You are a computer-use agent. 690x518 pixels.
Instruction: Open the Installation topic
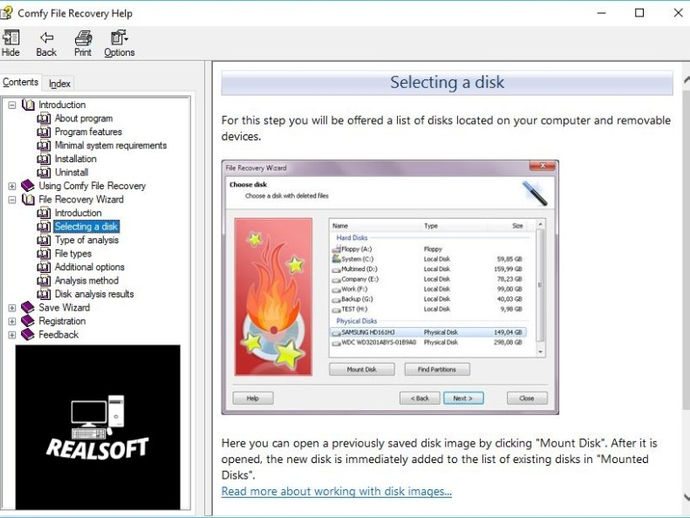75,159
